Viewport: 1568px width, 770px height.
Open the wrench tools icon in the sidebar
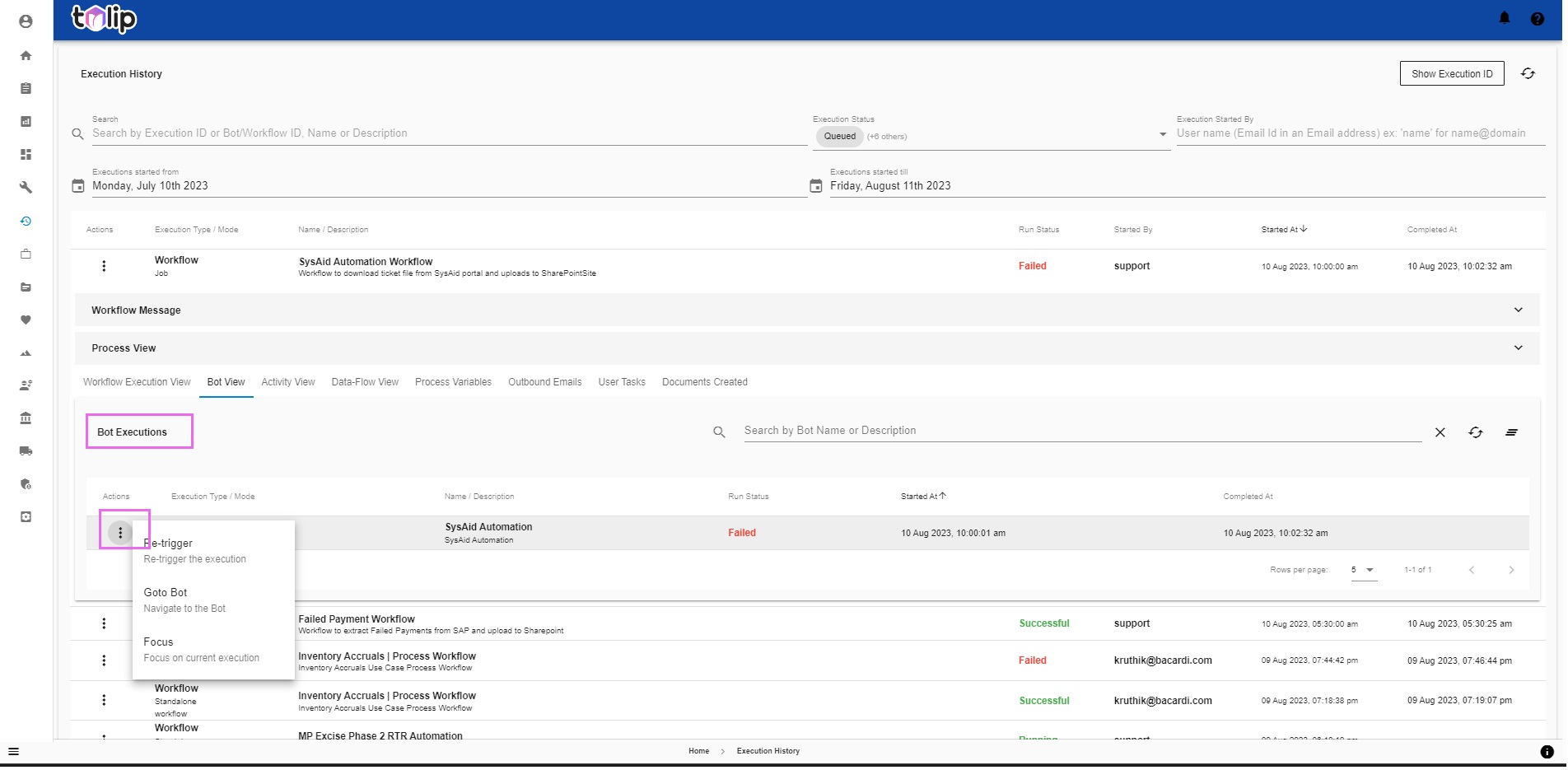point(26,187)
